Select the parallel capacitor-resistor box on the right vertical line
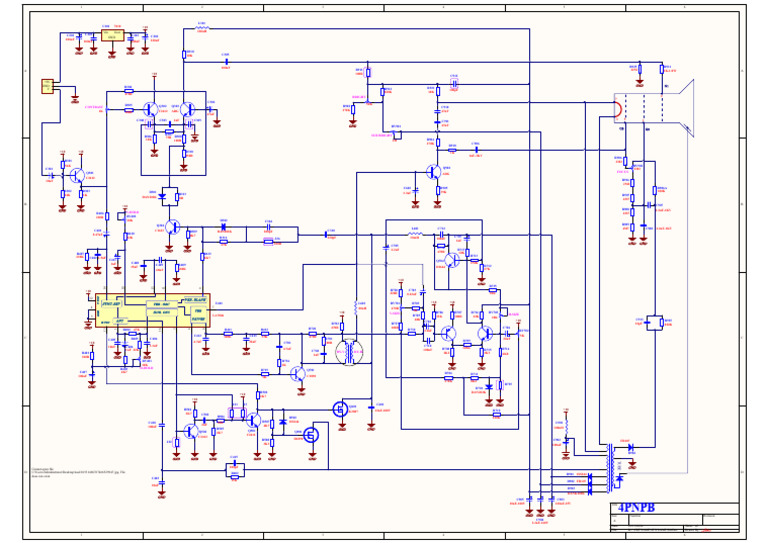The height and width of the screenshot is (543, 768). tap(655, 322)
